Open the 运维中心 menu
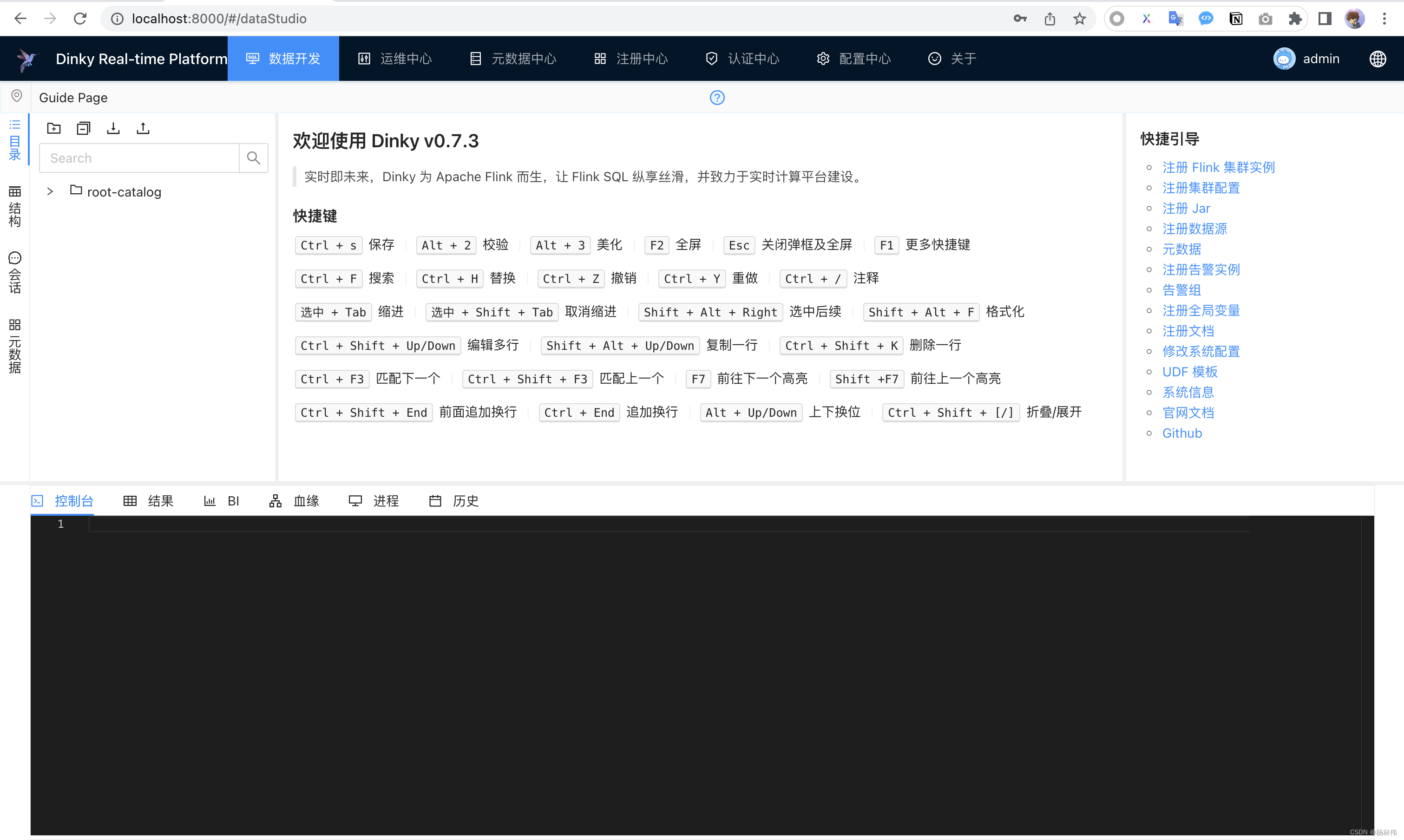 click(x=395, y=59)
